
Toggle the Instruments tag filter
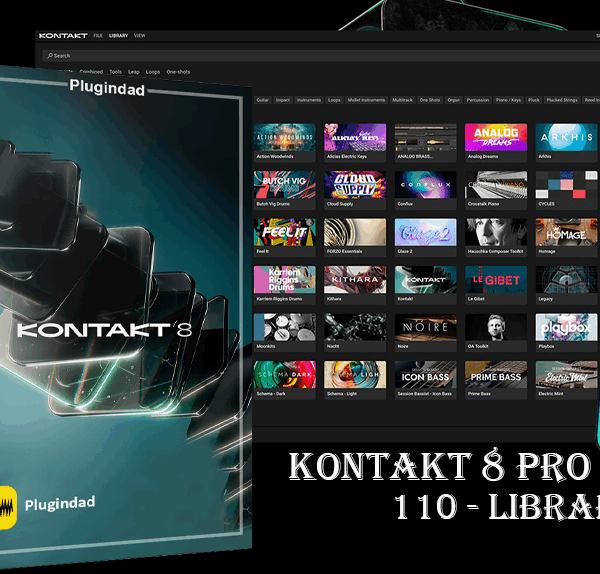point(309,100)
